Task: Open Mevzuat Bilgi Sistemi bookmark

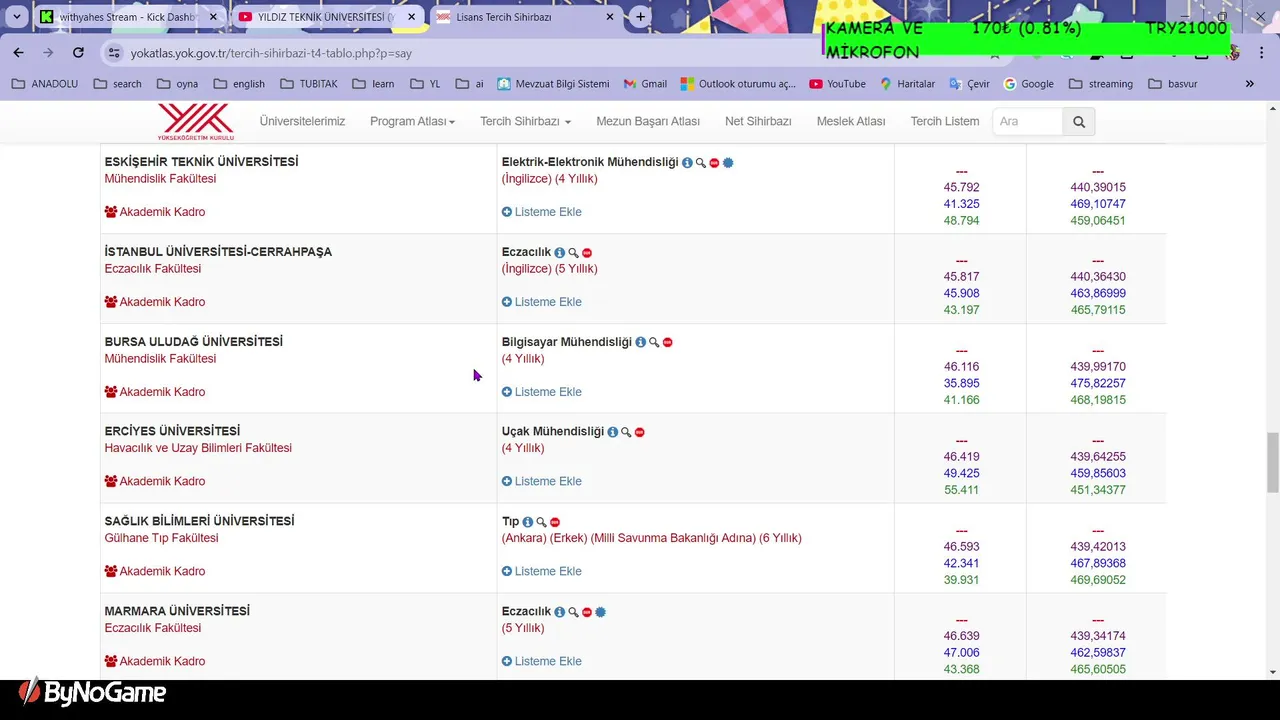Action: (553, 84)
